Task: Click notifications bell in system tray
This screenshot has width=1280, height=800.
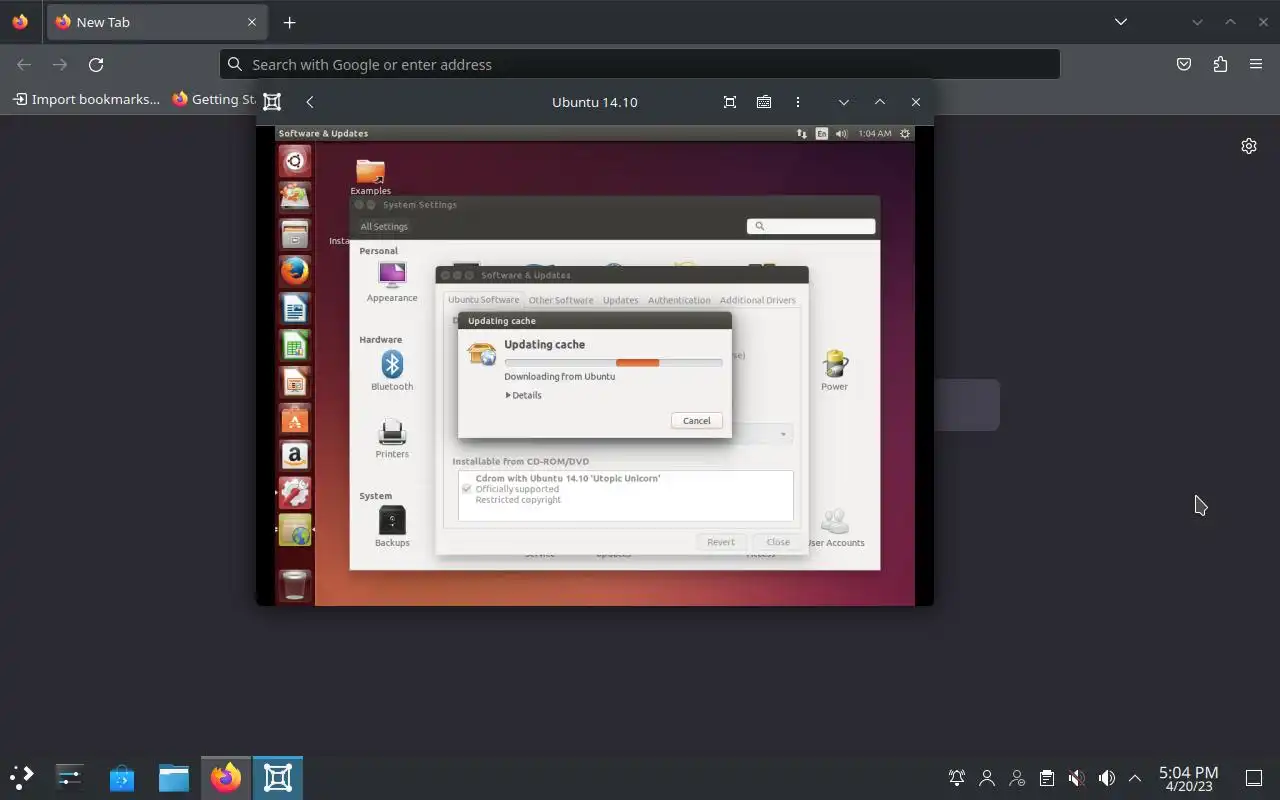Action: (x=957, y=778)
